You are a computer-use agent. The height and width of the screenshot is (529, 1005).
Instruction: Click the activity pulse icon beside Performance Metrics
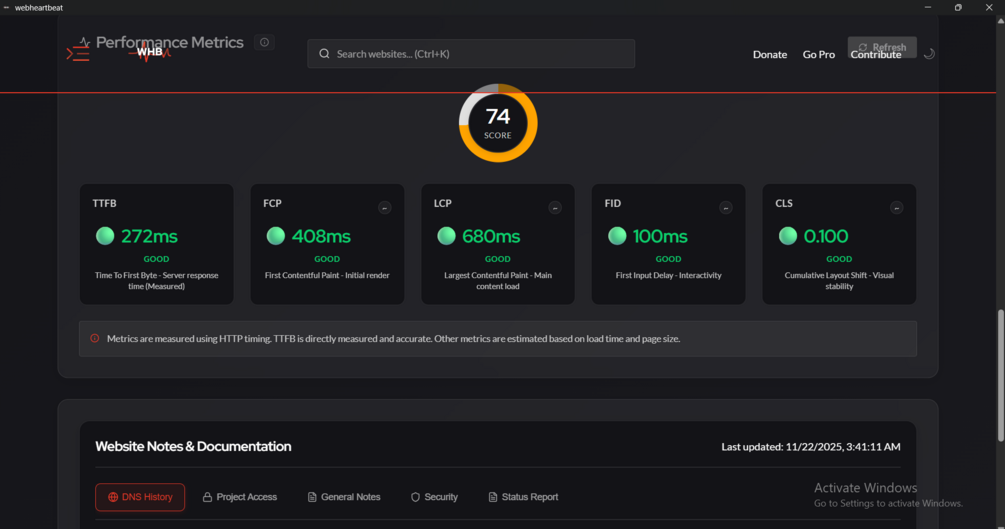click(85, 42)
